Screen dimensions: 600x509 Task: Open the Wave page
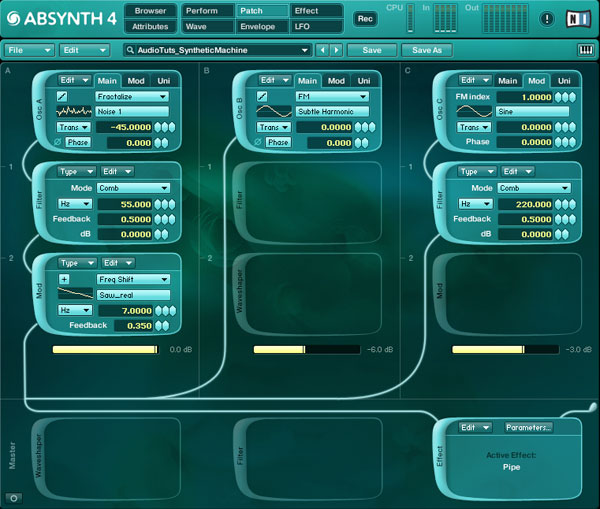[208, 26]
